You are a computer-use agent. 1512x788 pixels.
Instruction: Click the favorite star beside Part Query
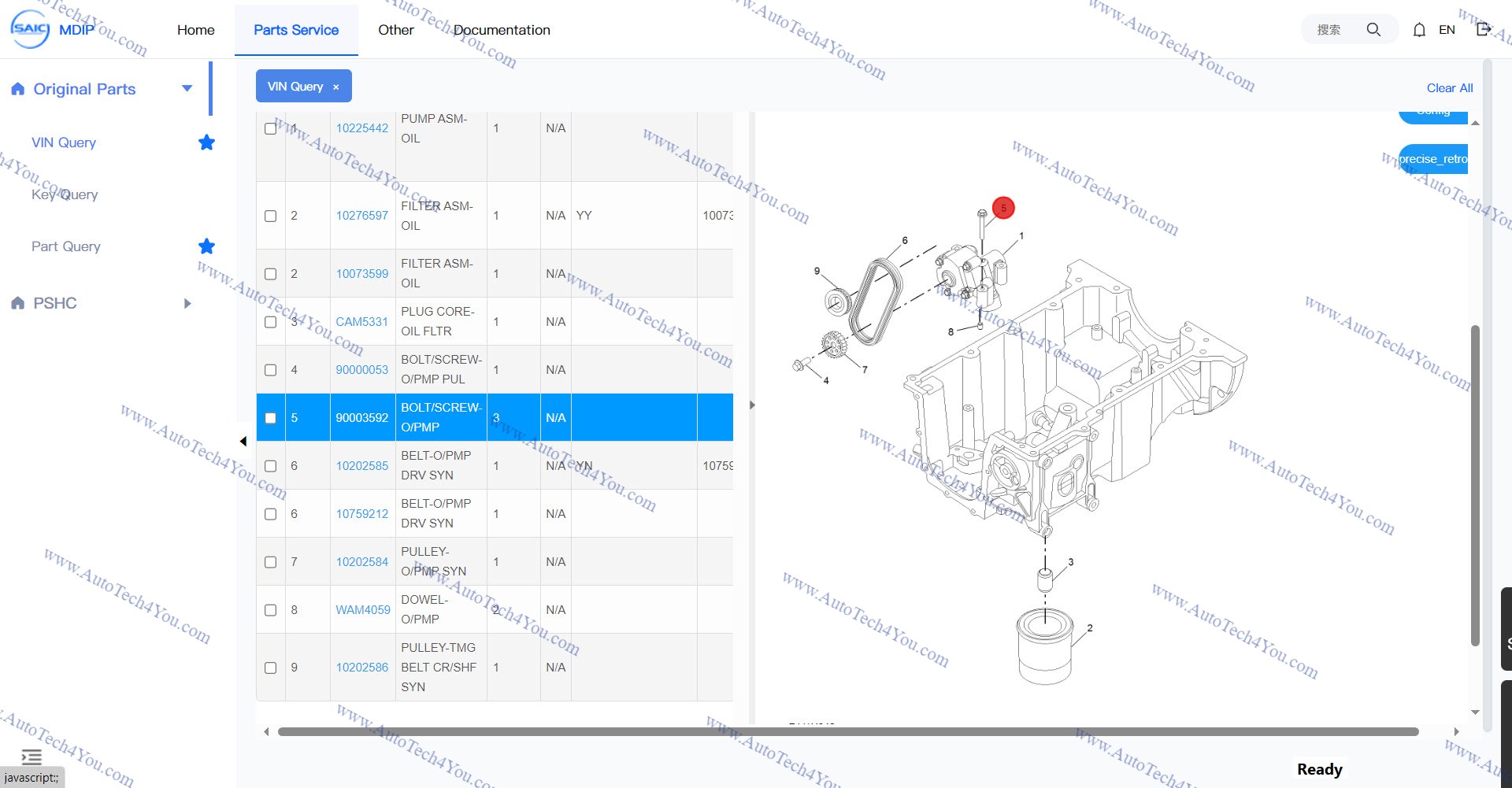206,246
